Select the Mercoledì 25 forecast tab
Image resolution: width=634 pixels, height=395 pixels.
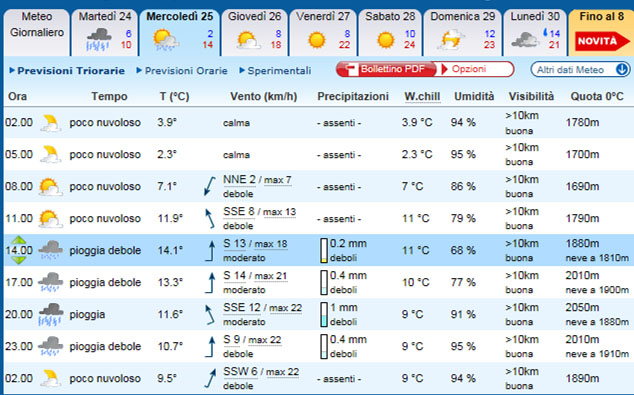click(180, 32)
